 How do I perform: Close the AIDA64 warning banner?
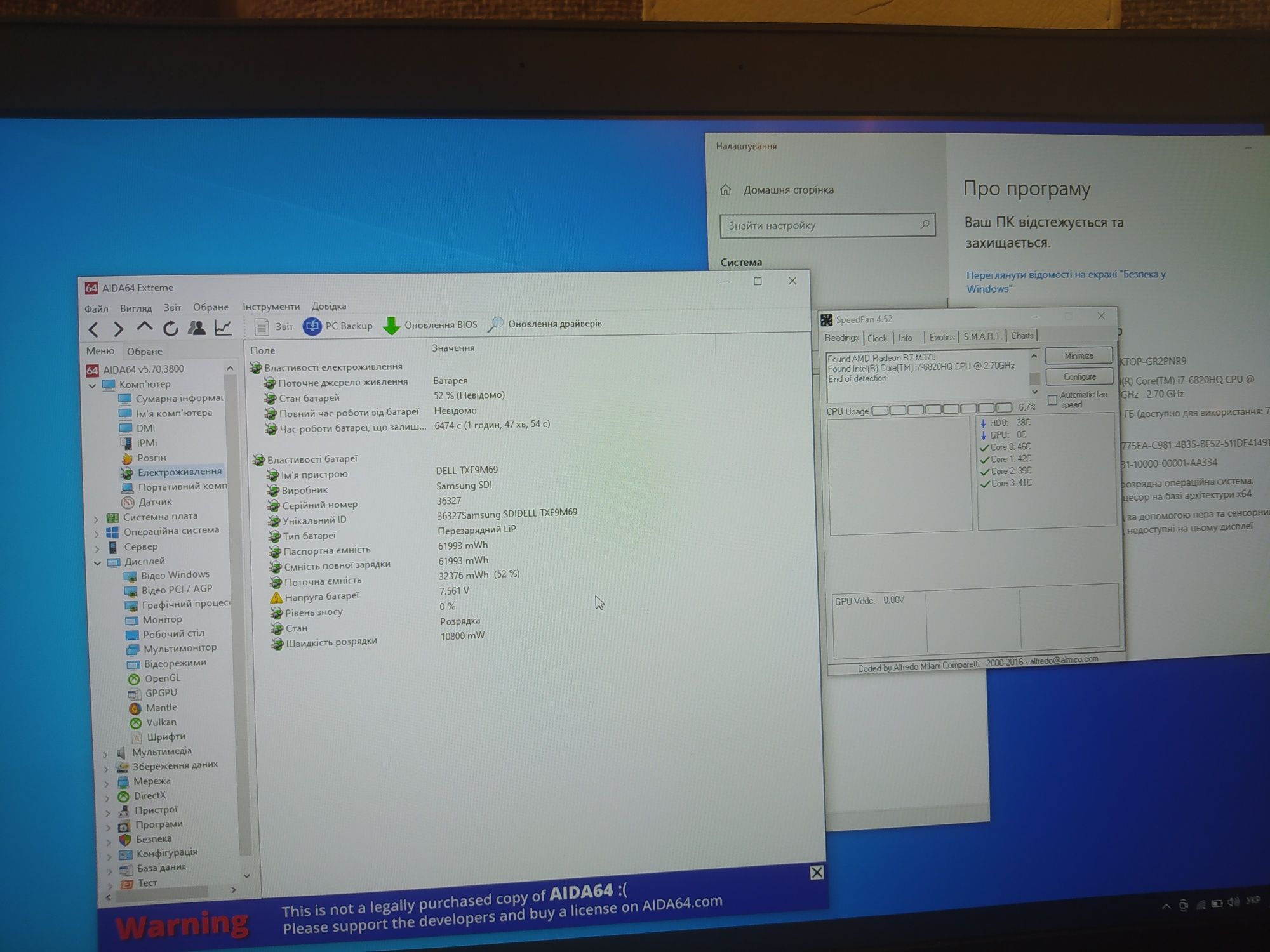(817, 873)
